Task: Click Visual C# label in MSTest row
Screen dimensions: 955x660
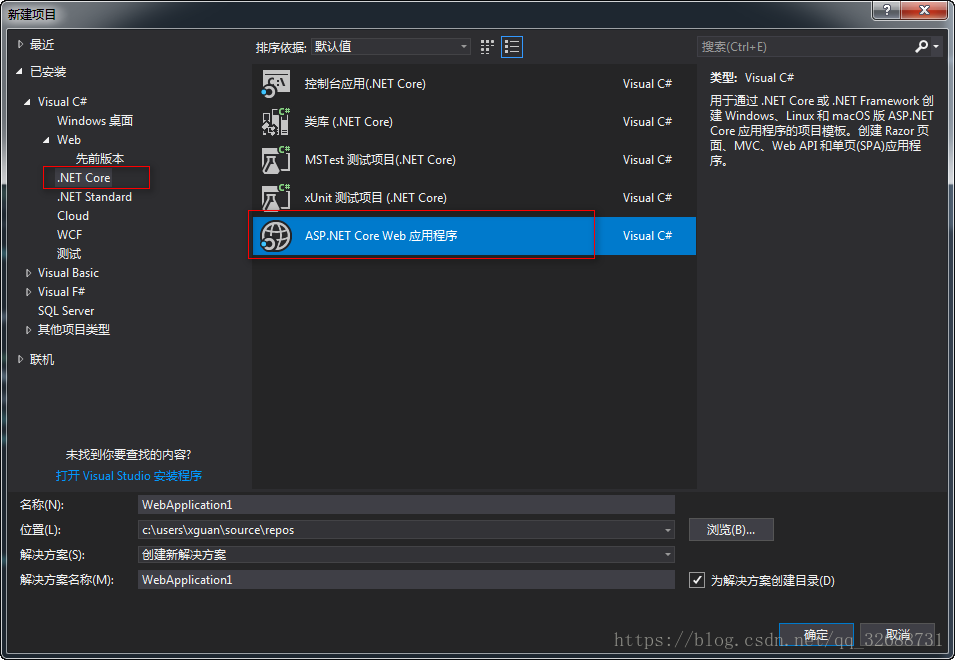Action: [x=647, y=160]
